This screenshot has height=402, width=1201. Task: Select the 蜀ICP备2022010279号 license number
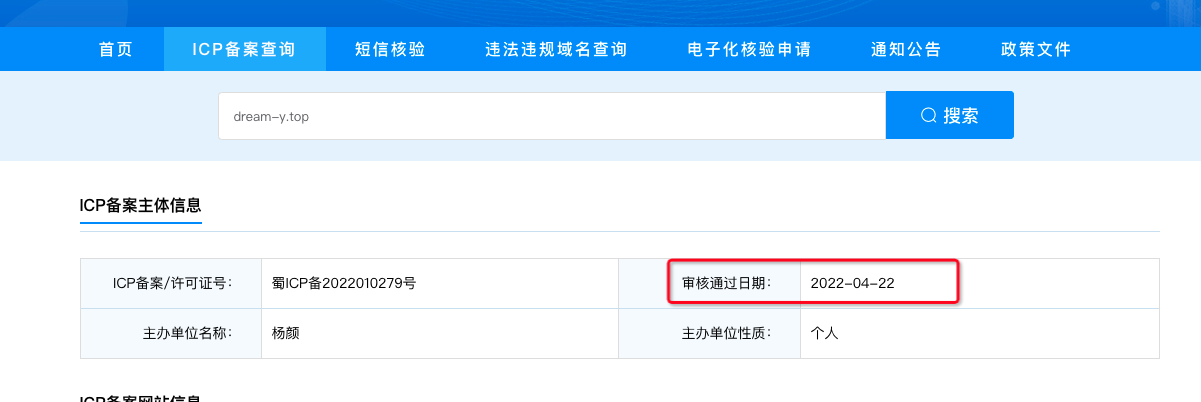point(344,283)
